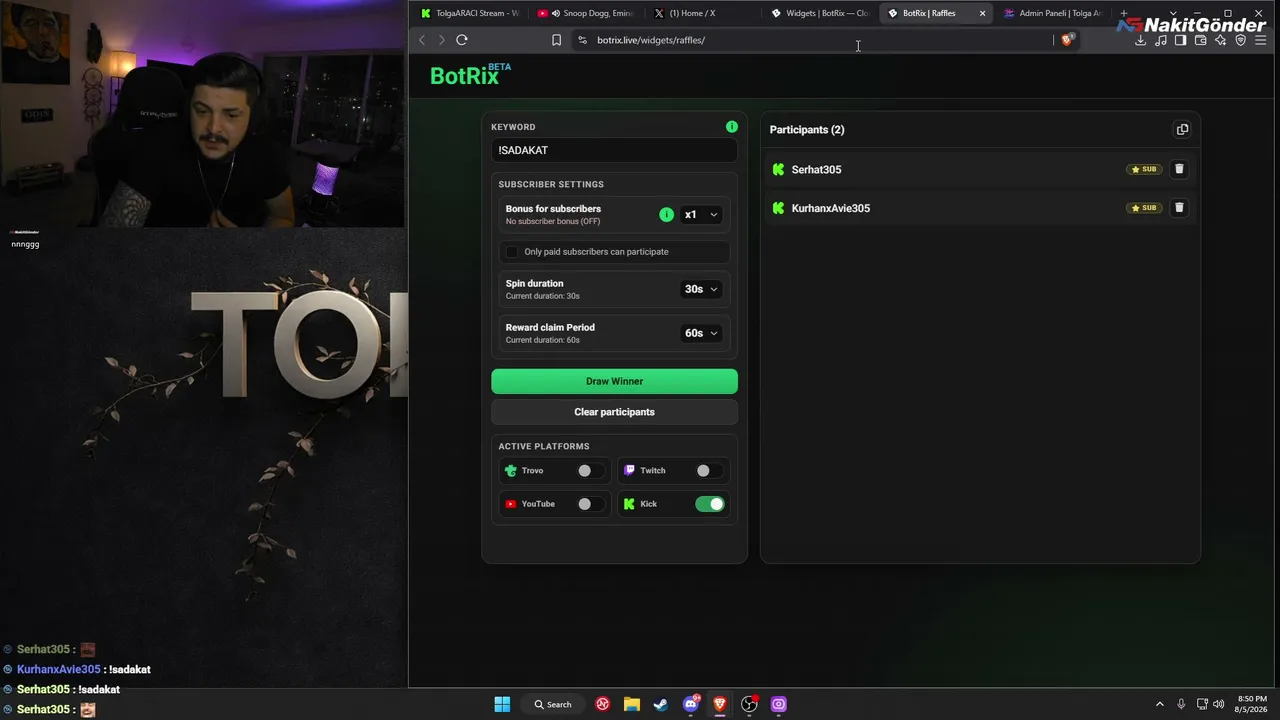
Task: Switch to the Widgets | BotRix tab
Action: [x=819, y=13]
